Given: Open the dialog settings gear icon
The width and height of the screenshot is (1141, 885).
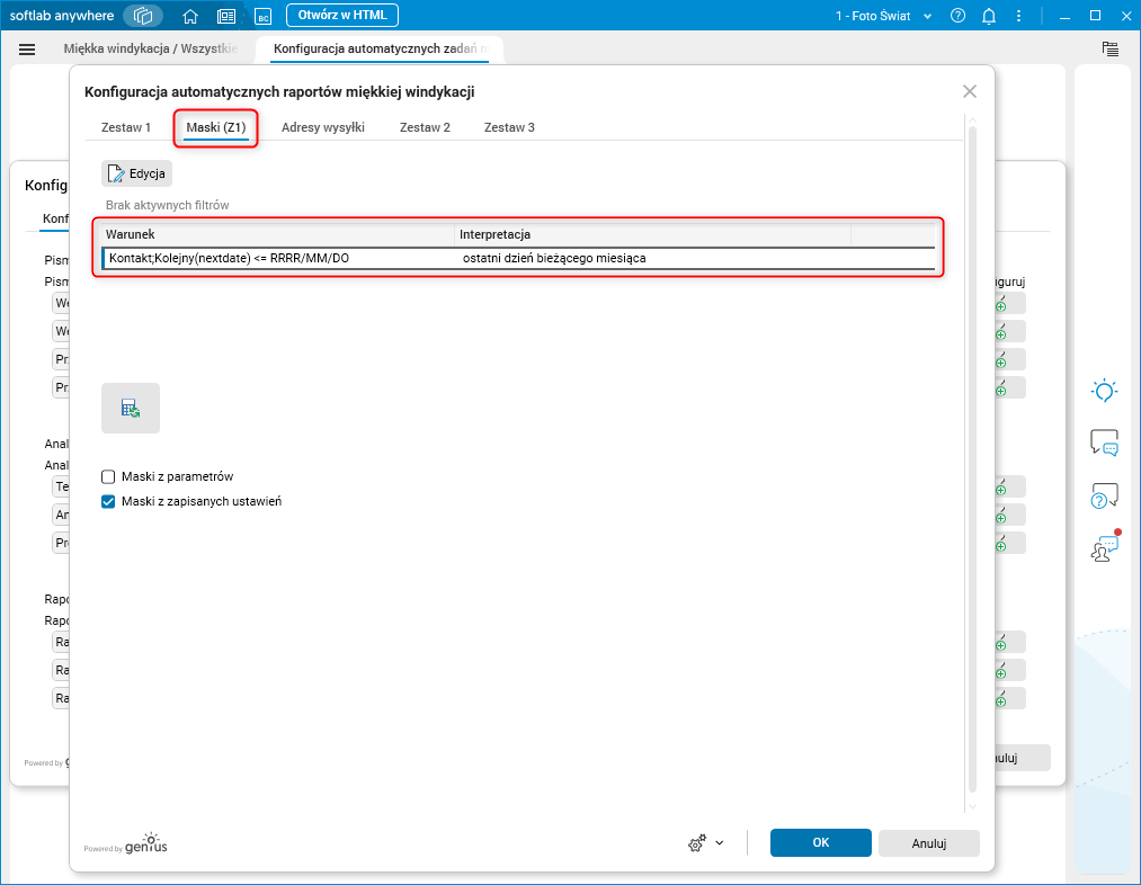Looking at the screenshot, I should coord(696,843).
